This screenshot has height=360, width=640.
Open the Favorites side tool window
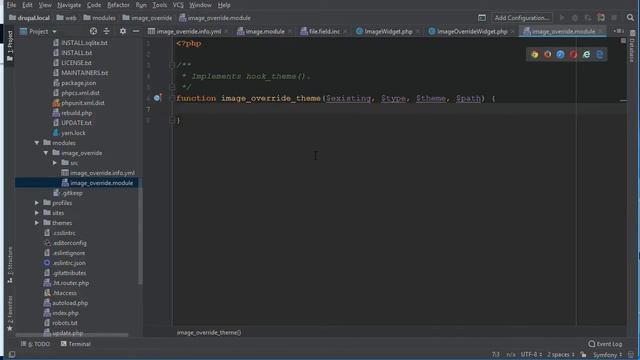pos(10,313)
